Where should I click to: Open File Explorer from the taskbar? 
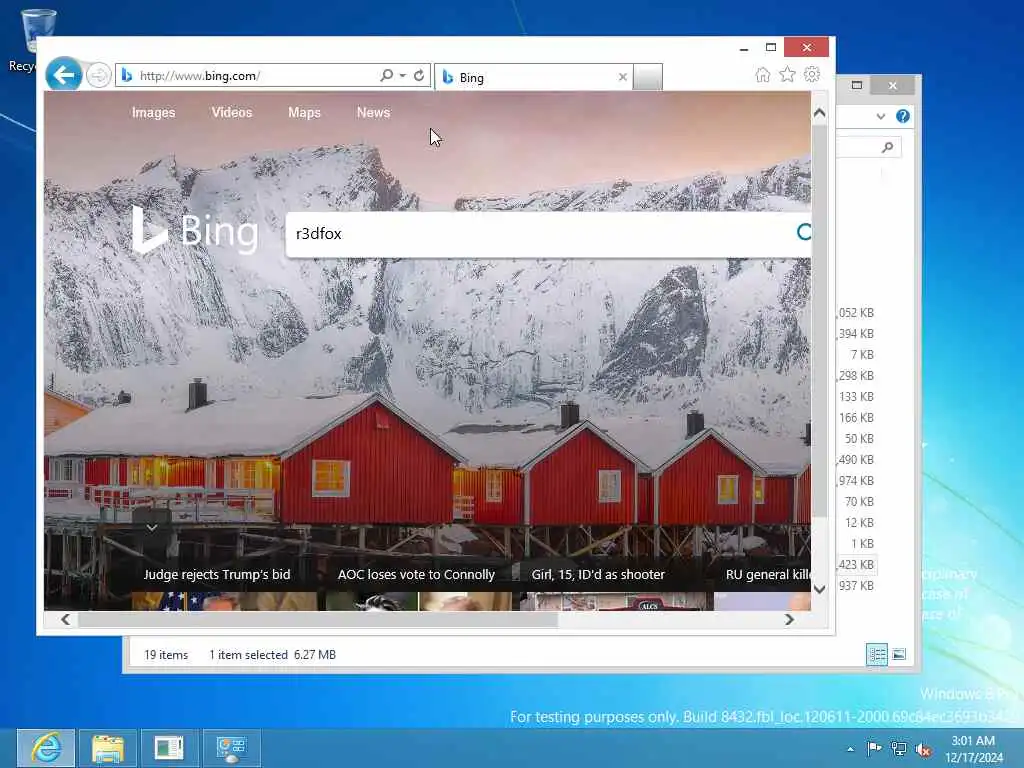click(x=108, y=748)
